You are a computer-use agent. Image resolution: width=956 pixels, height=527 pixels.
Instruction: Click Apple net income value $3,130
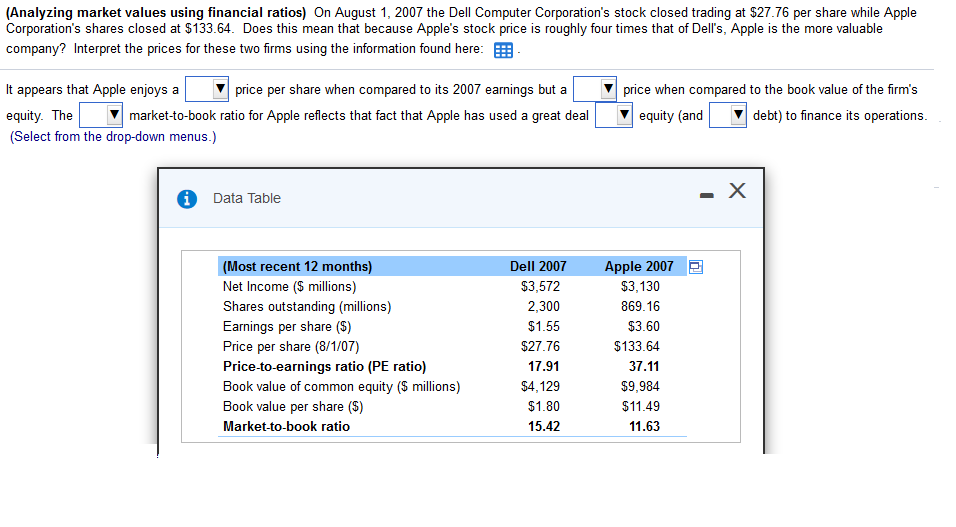640,287
